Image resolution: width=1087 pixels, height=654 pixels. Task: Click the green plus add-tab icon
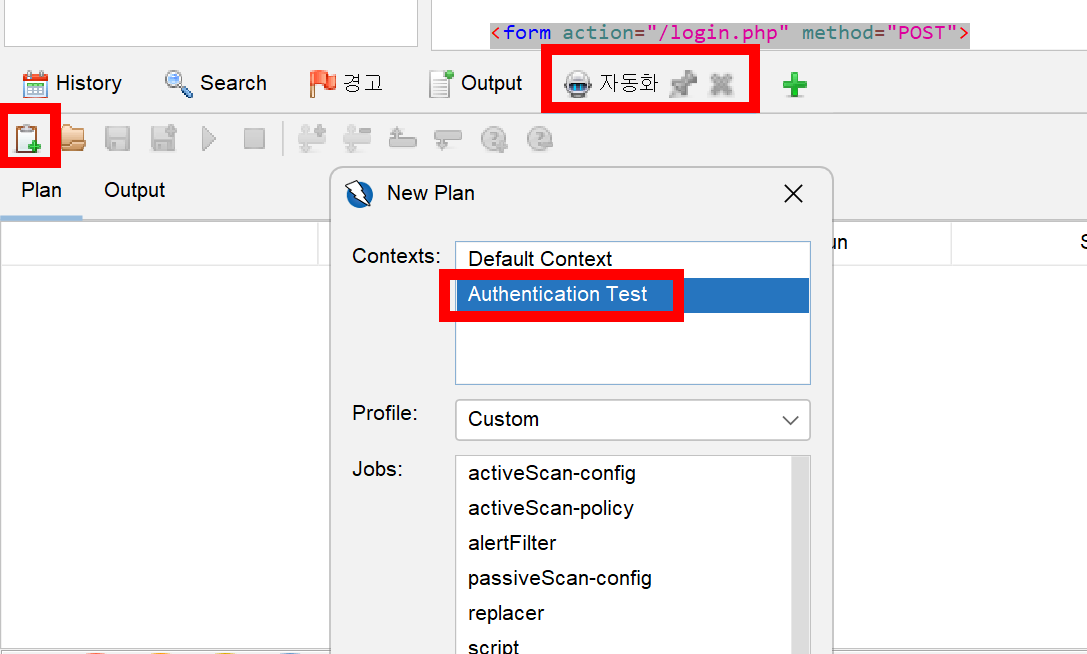(x=794, y=85)
